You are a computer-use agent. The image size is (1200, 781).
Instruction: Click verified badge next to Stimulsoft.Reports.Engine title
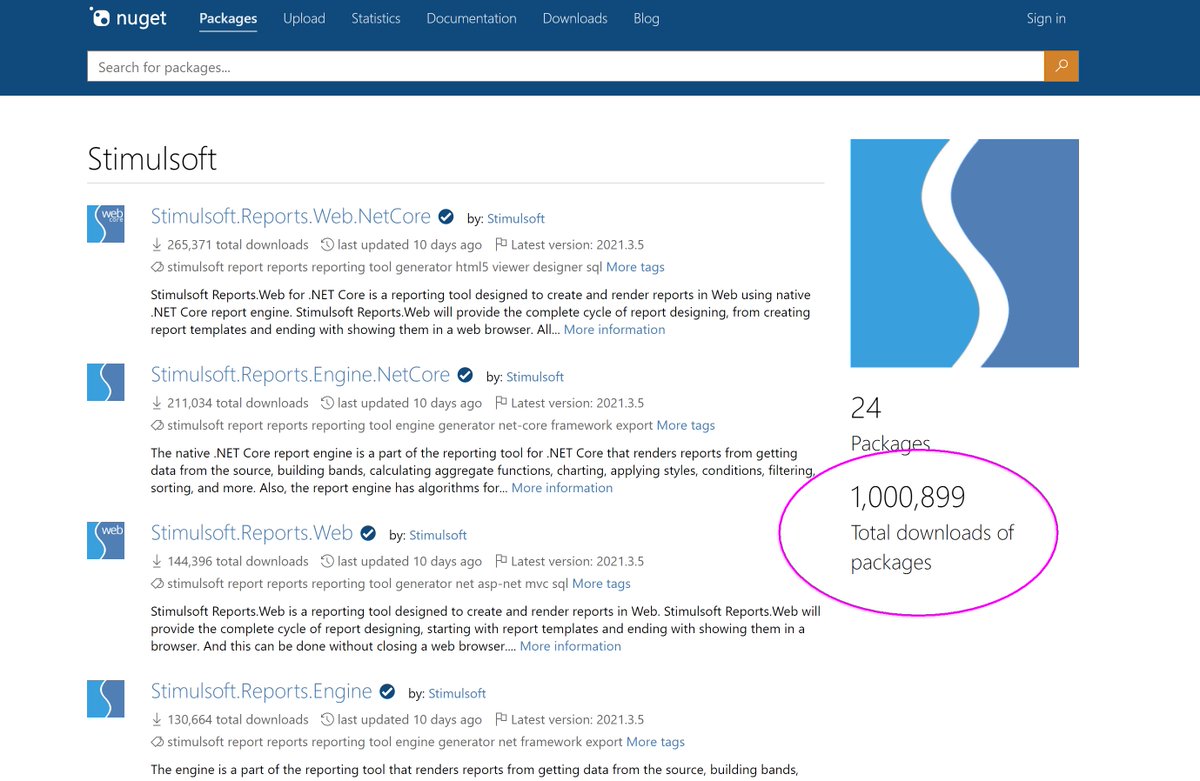(387, 691)
